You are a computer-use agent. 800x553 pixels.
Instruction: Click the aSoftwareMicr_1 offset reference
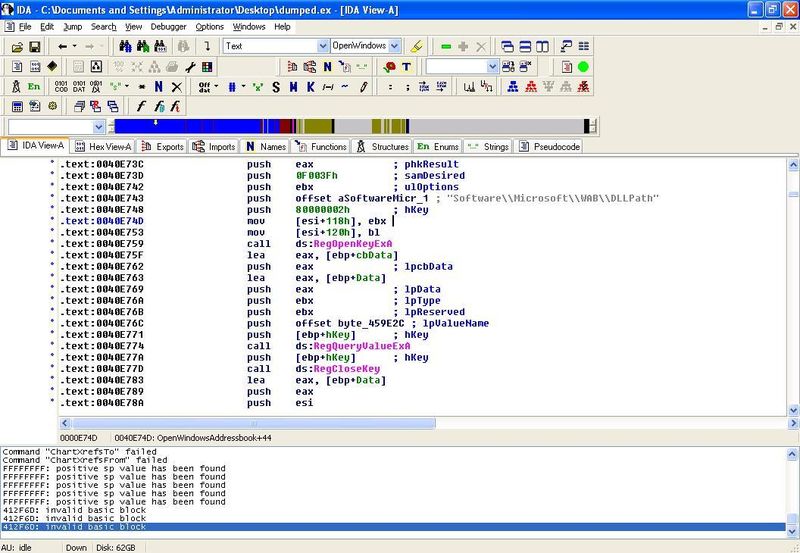383,198
